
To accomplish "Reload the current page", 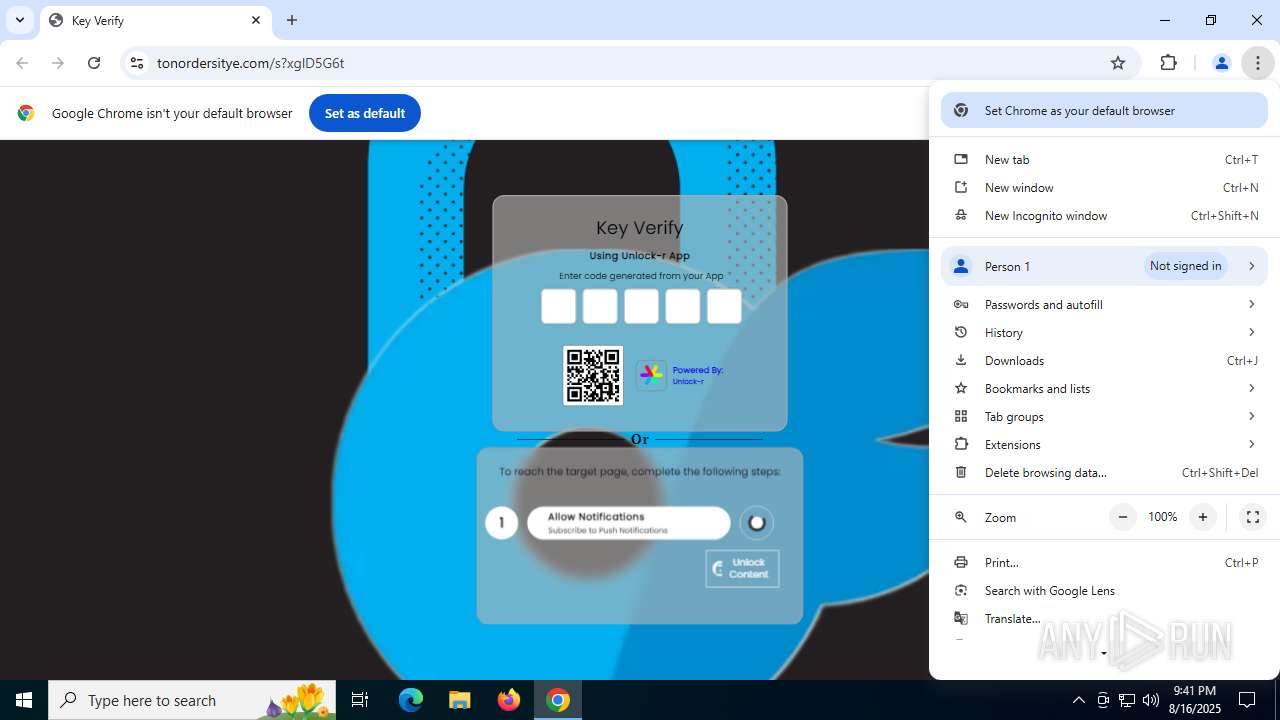I will [94, 63].
